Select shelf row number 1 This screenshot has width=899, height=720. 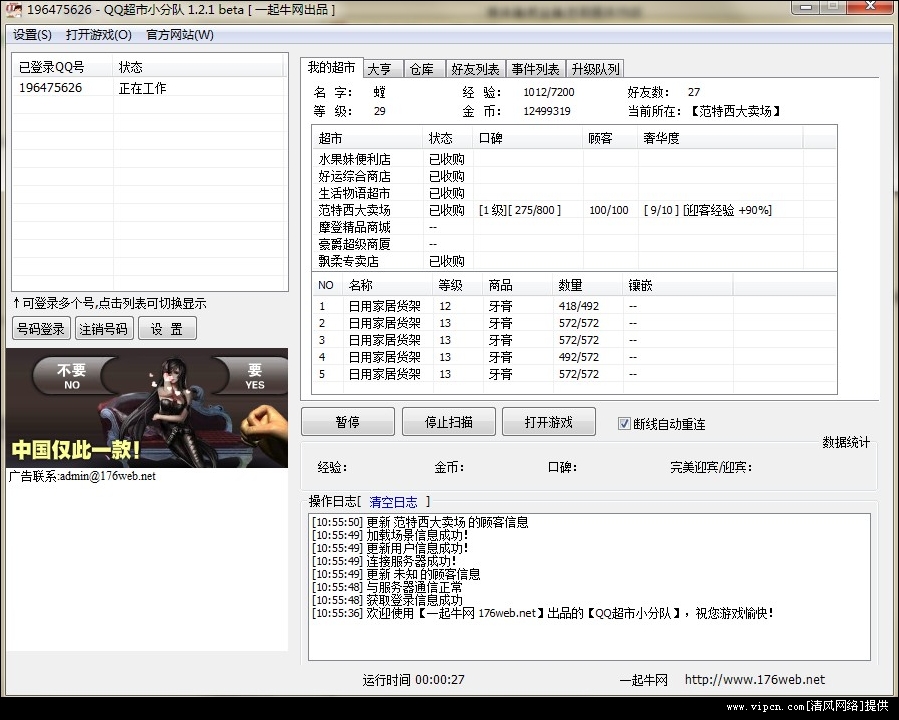point(573,306)
